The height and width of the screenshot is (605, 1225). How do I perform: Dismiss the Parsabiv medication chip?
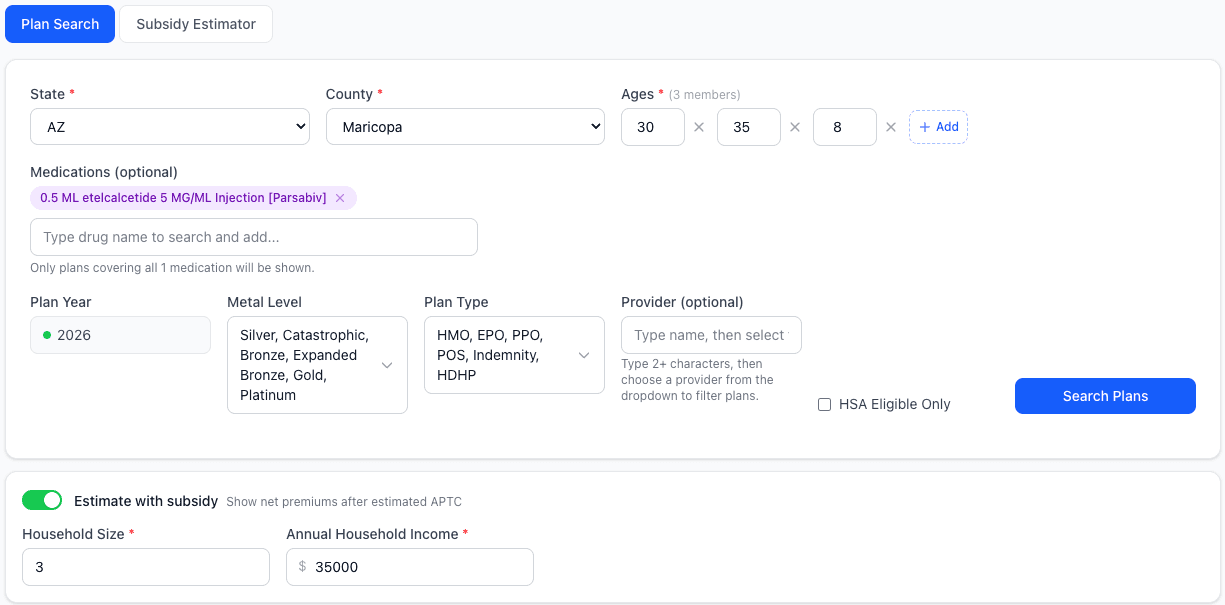[340, 198]
